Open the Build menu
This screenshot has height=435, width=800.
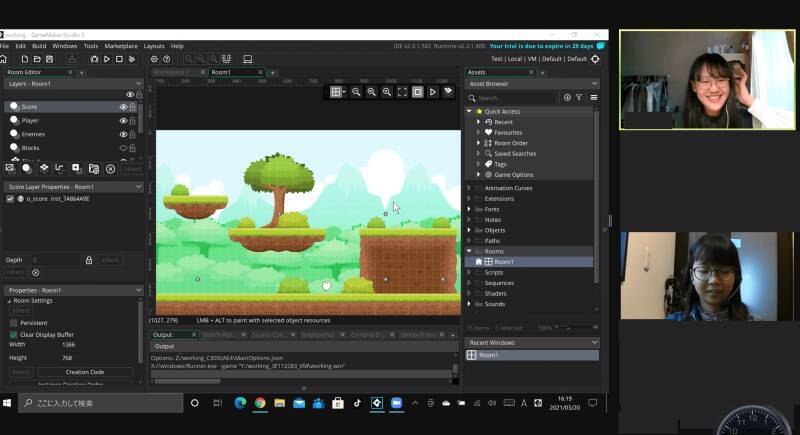(x=39, y=46)
